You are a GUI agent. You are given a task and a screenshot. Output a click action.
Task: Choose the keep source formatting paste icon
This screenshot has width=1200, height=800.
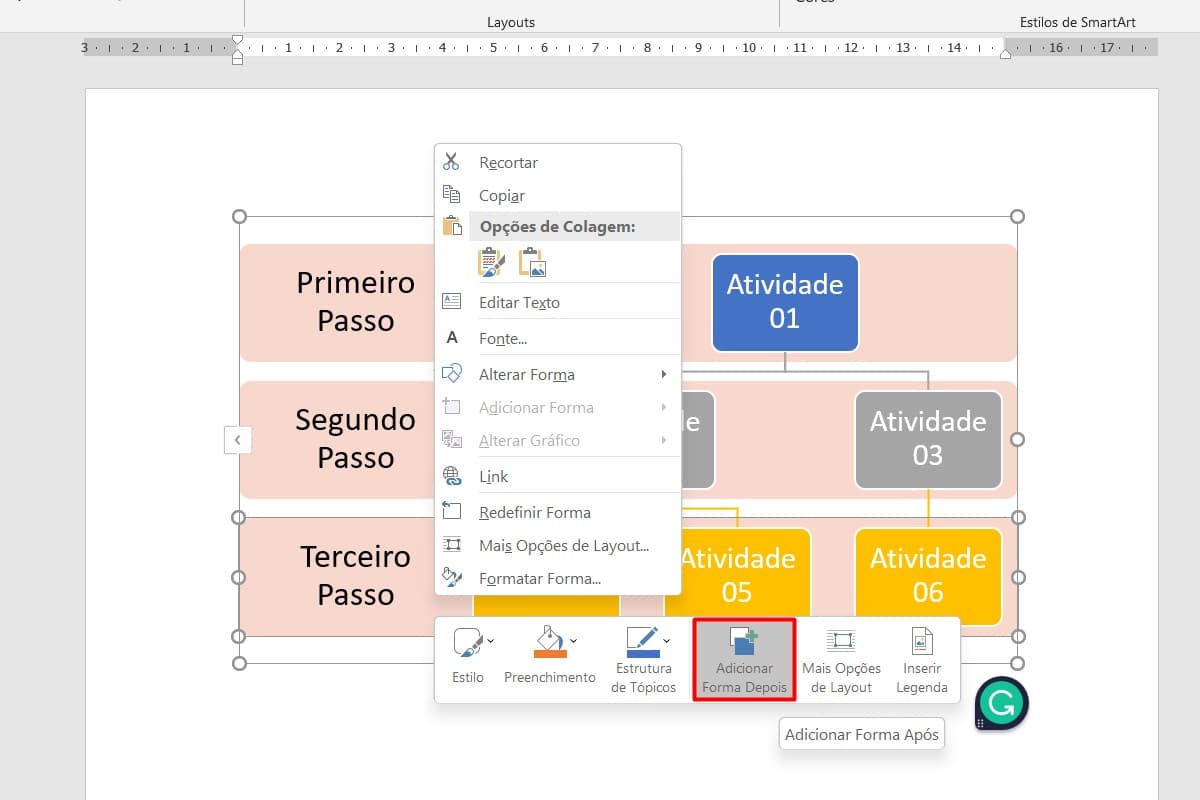(491, 263)
